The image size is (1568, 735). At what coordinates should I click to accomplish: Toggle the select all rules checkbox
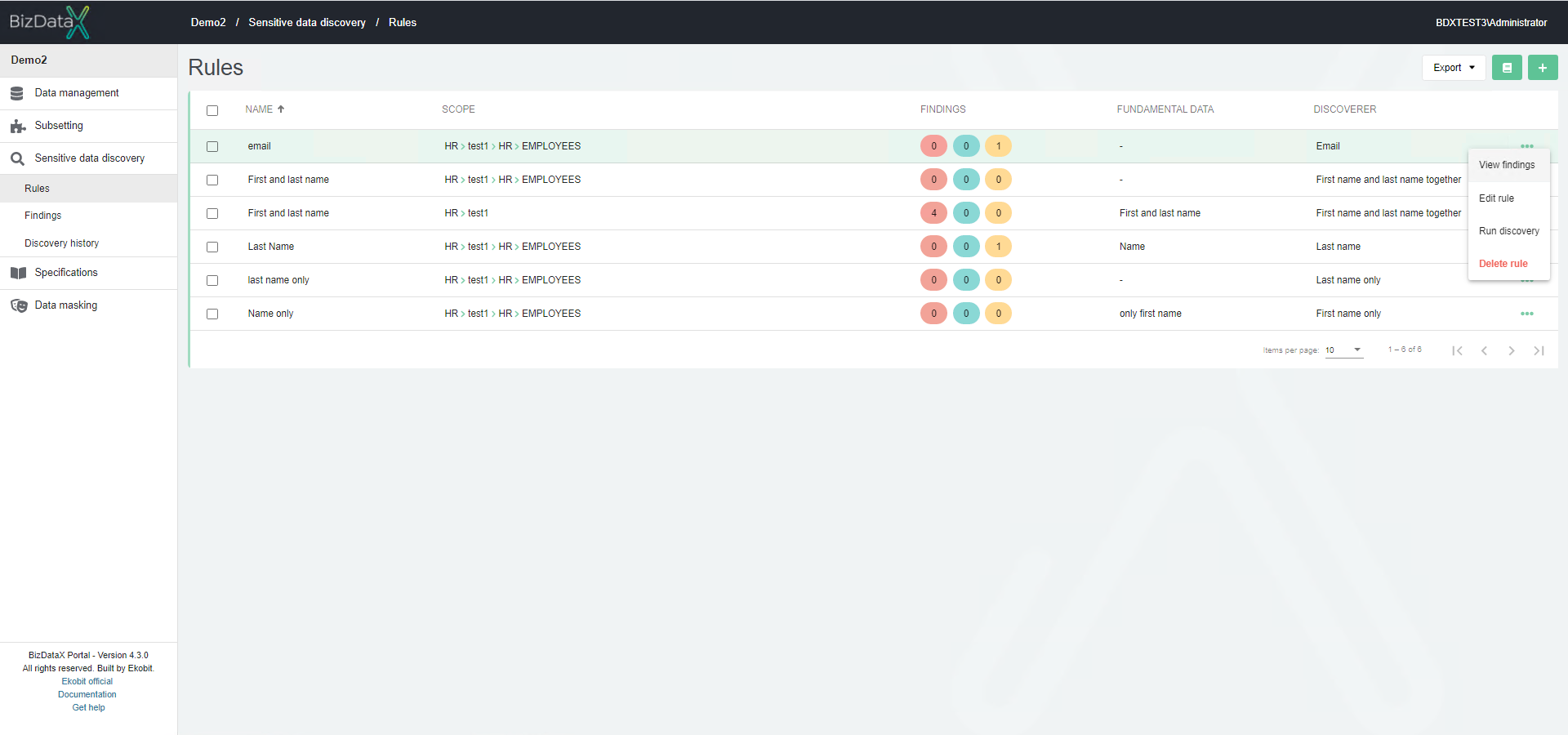(x=212, y=110)
